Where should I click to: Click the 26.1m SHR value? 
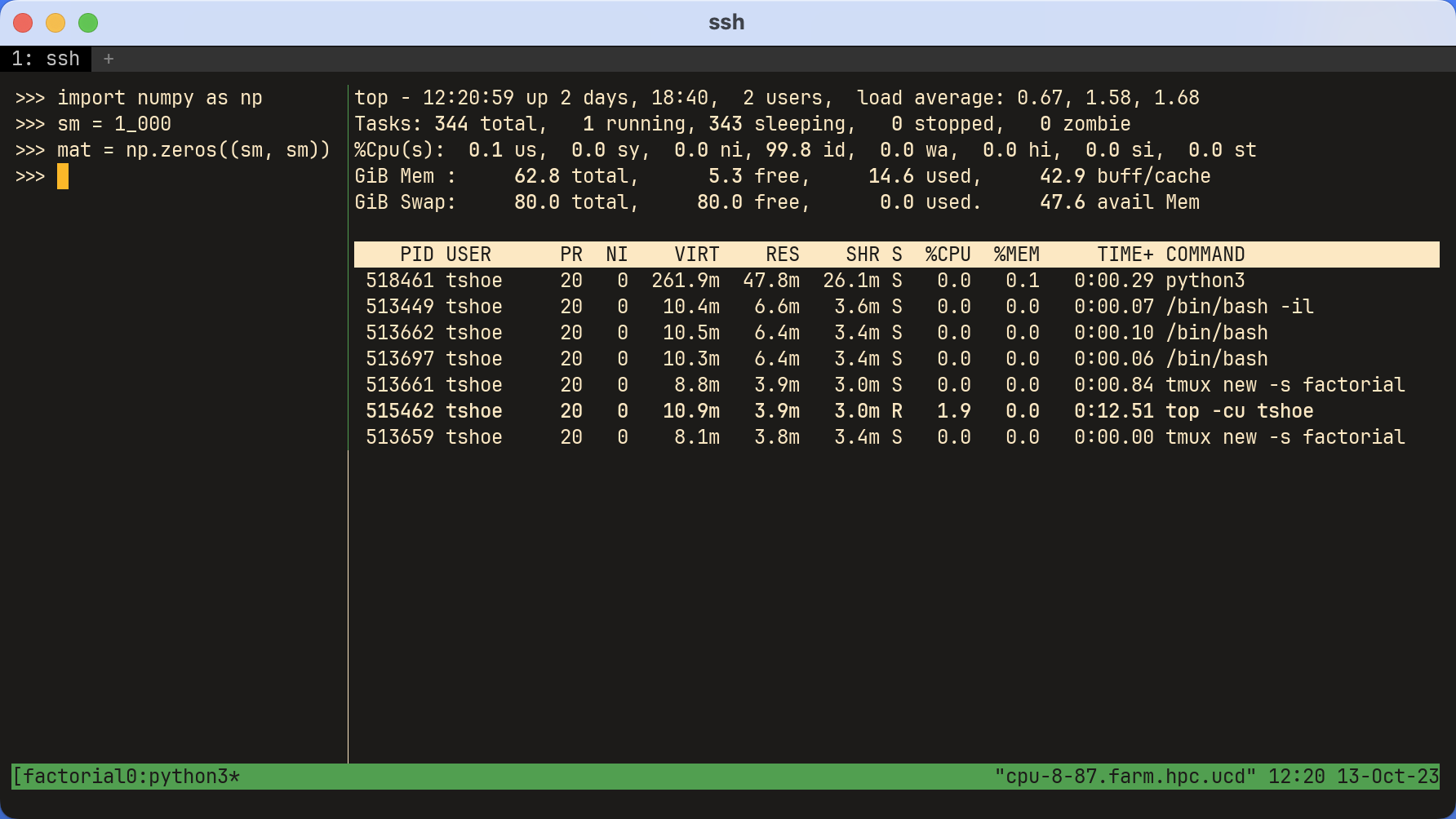pyautogui.click(x=851, y=281)
